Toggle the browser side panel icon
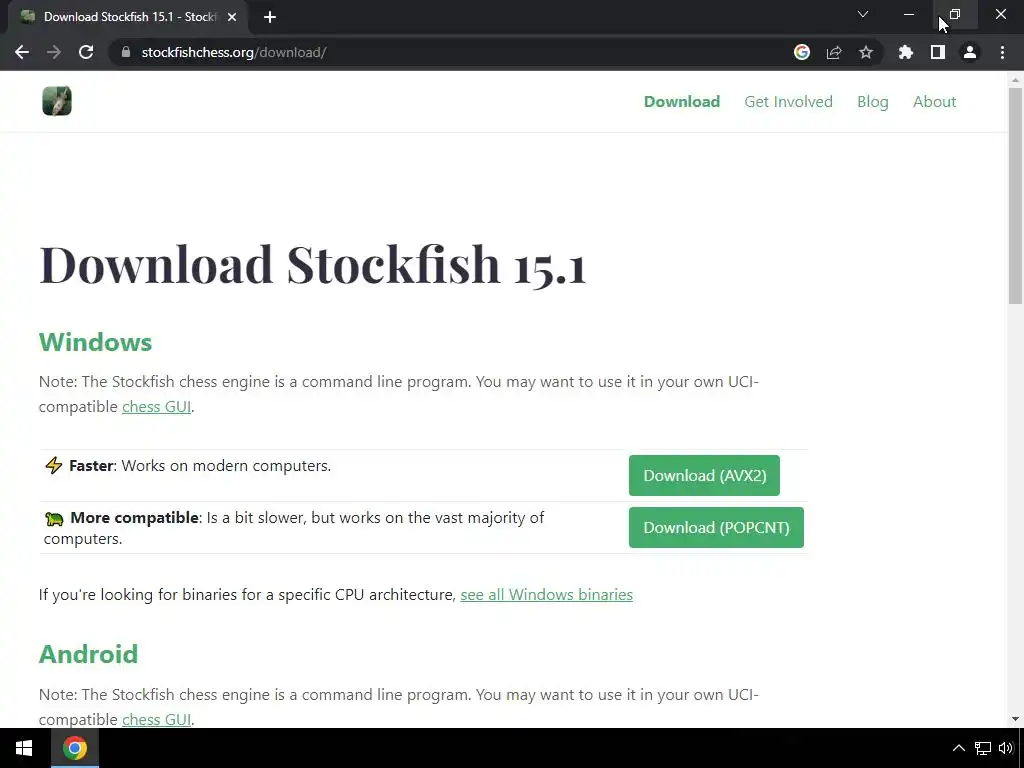The height and width of the screenshot is (768, 1024). [938, 52]
